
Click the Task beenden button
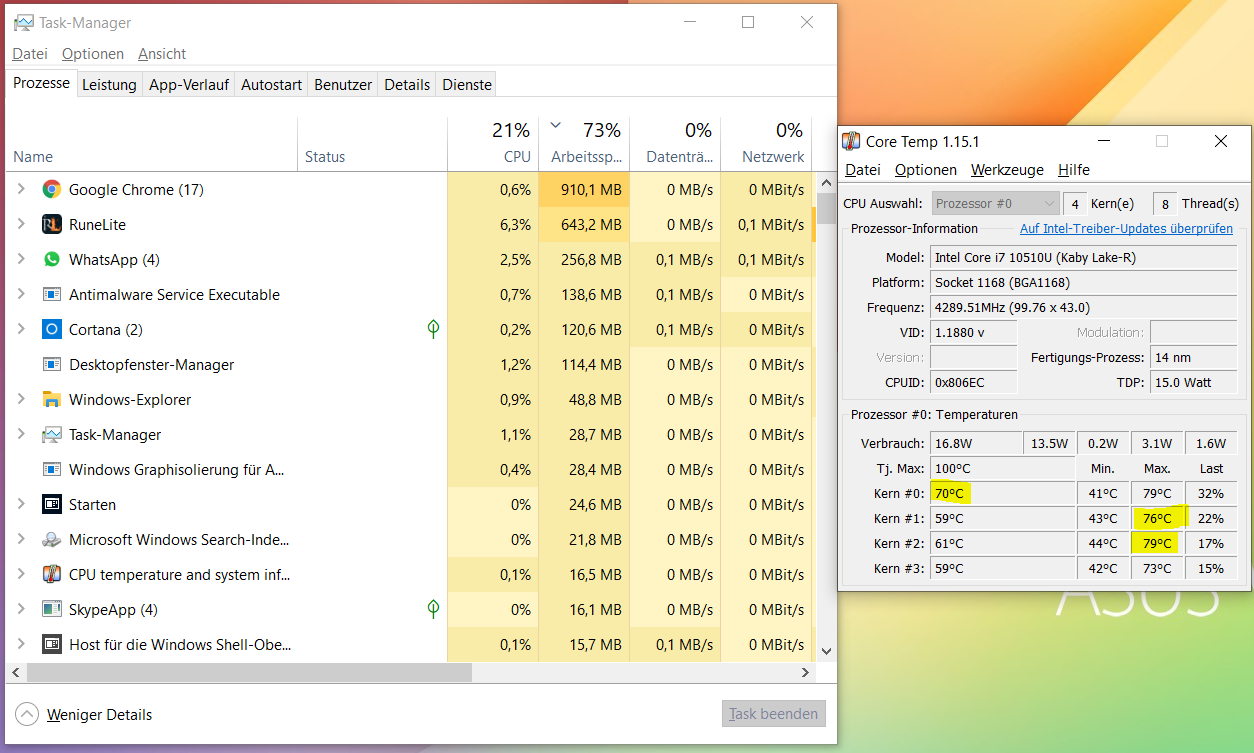tap(774, 714)
